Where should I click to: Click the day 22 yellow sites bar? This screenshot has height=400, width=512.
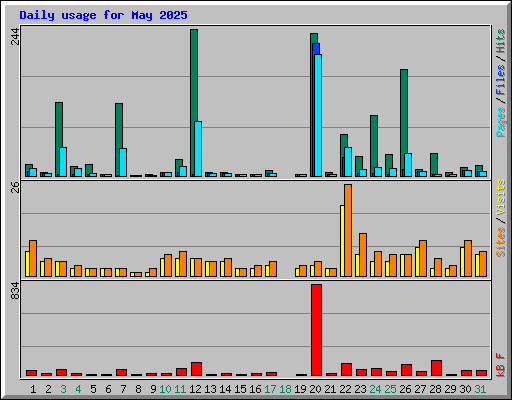(x=342, y=241)
